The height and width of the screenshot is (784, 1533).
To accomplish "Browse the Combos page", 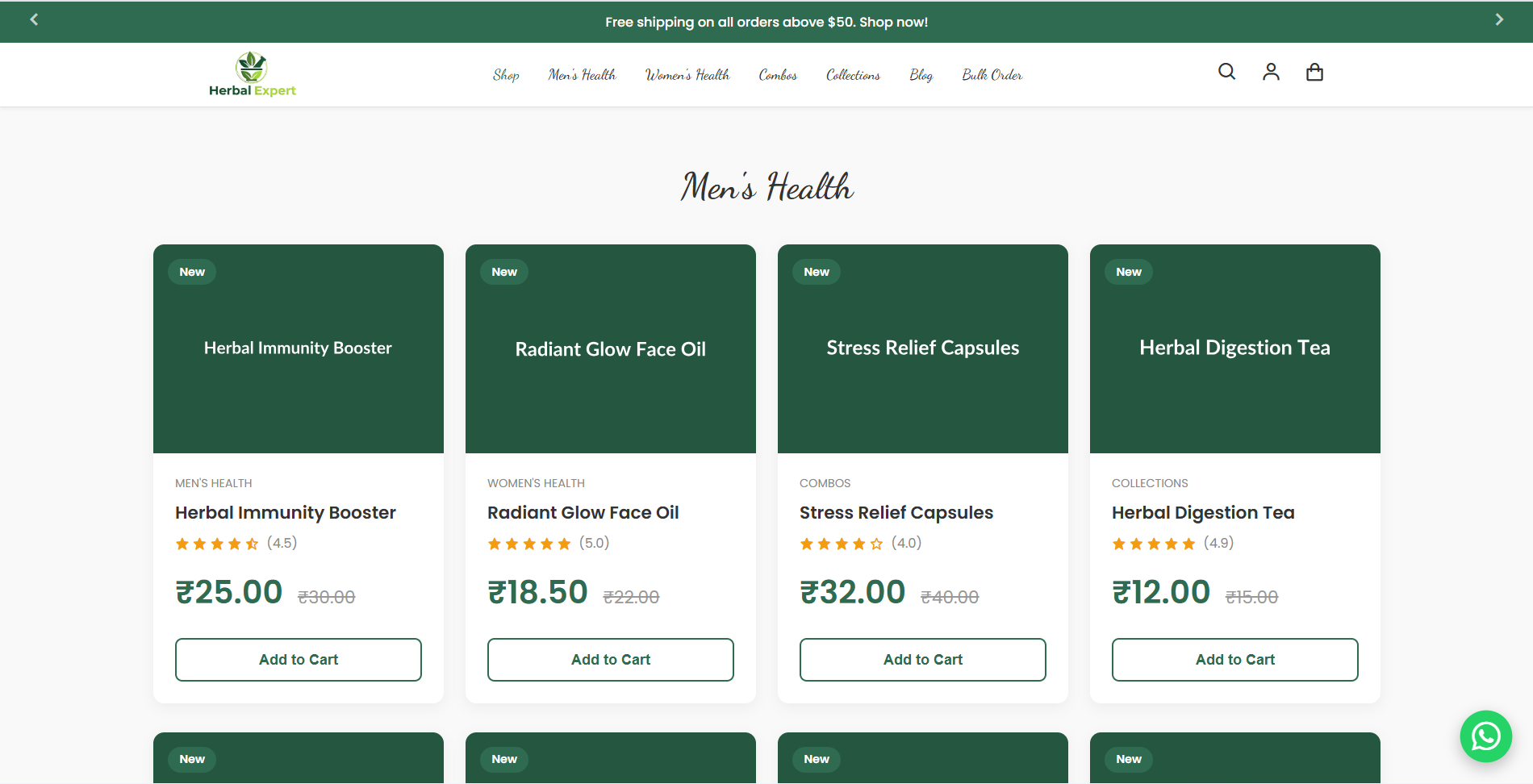I will tap(777, 74).
